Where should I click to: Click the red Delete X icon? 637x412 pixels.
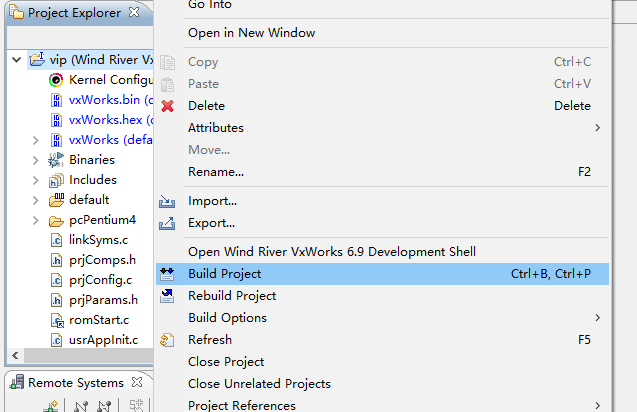pyautogui.click(x=167, y=106)
